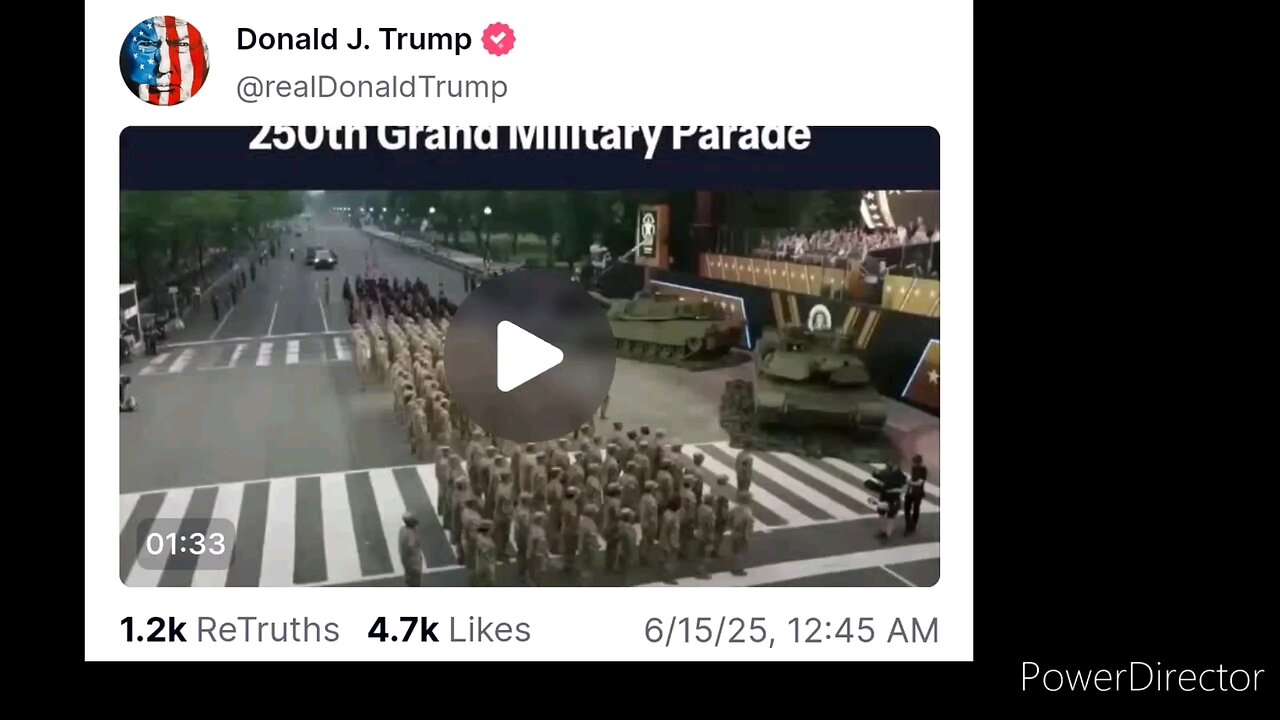Click the camera crew beside the crosswalk
The height and width of the screenshot is (720, 1280).
click(x=899, y=493)
